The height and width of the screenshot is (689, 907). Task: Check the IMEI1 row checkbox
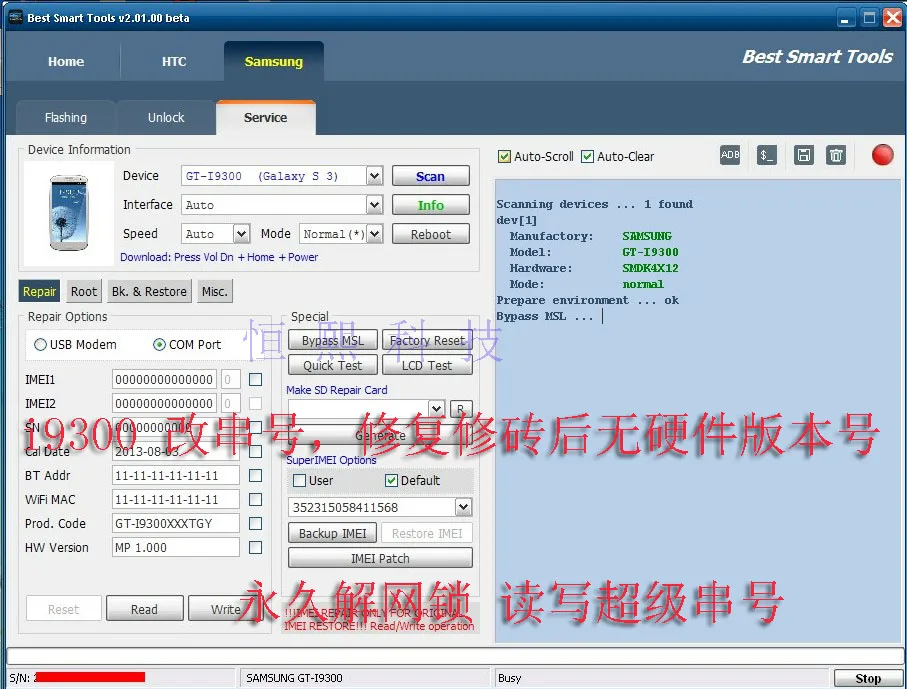pyautogui.click(x=255, y=379)
